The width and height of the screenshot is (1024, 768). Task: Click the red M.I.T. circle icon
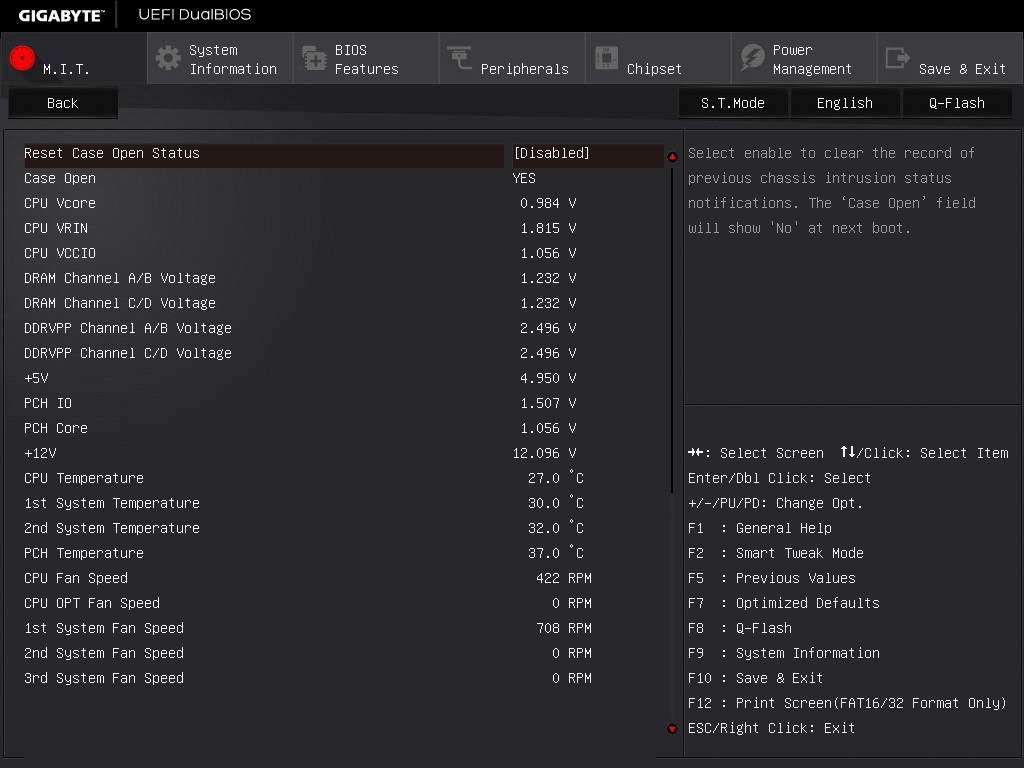22,58
